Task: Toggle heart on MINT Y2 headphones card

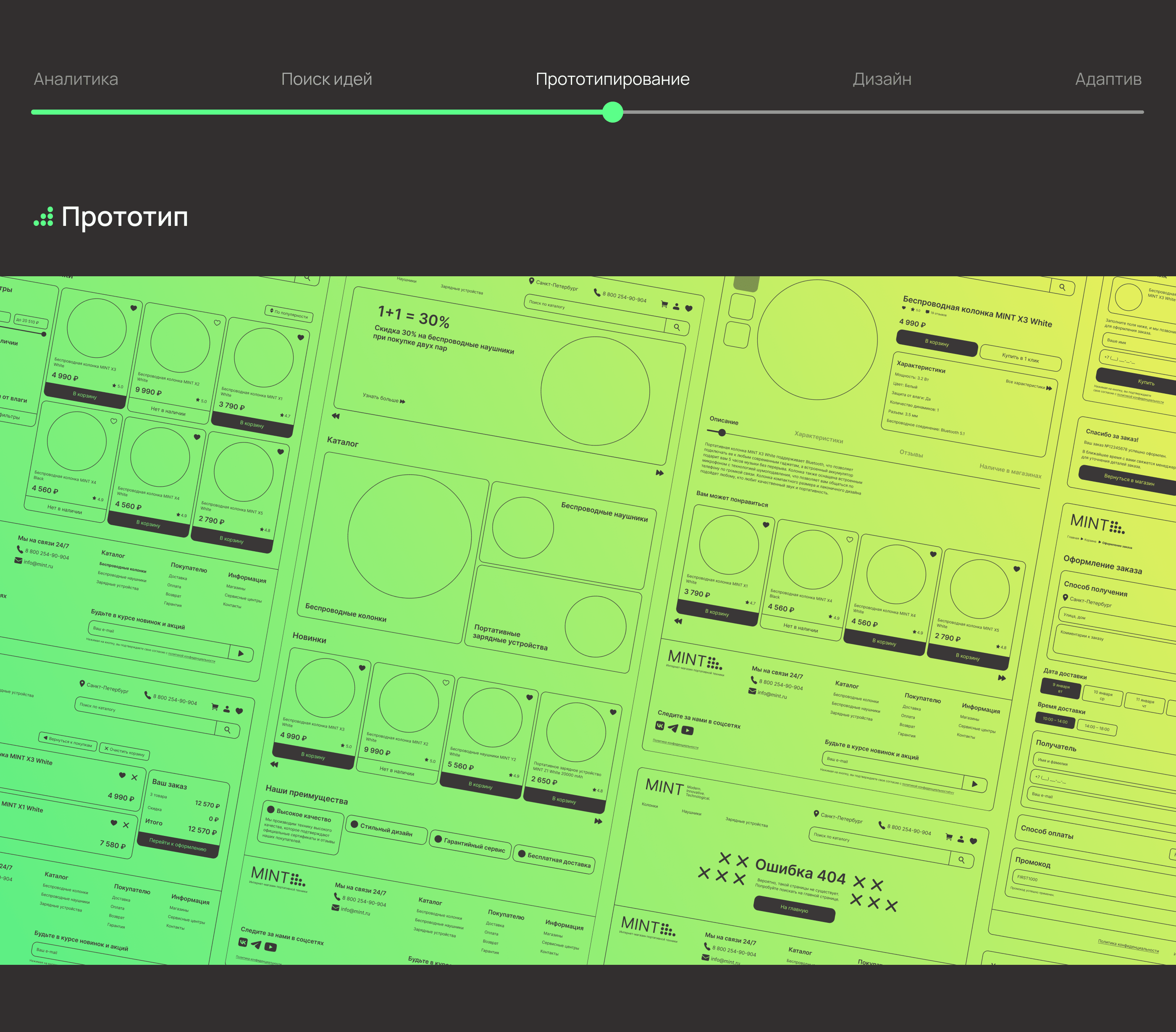Action: click(x=529, y=697)
